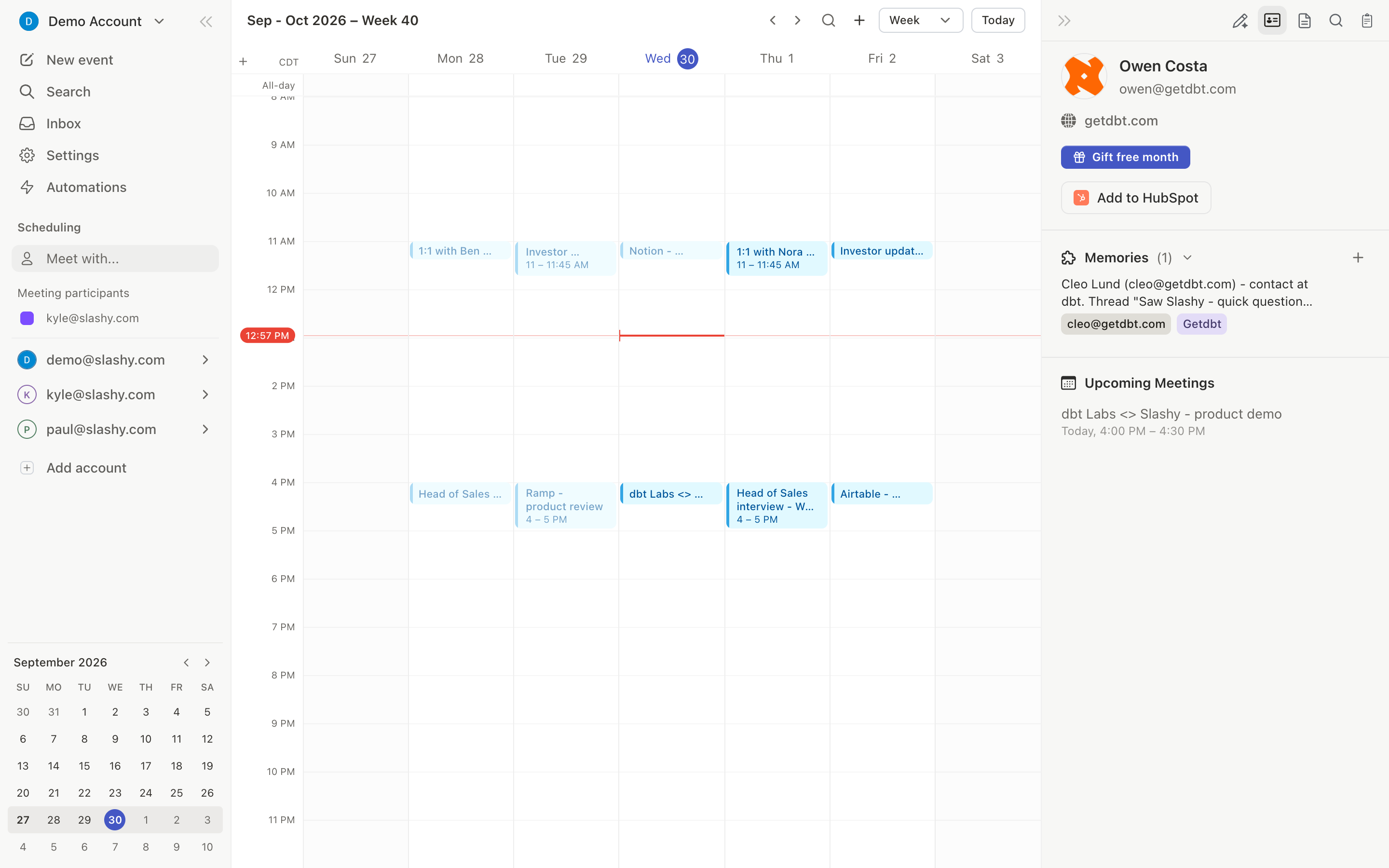The image size is (1389, 868).
Task: Click the getdbt.com website link
Action: coord(1120,121)
